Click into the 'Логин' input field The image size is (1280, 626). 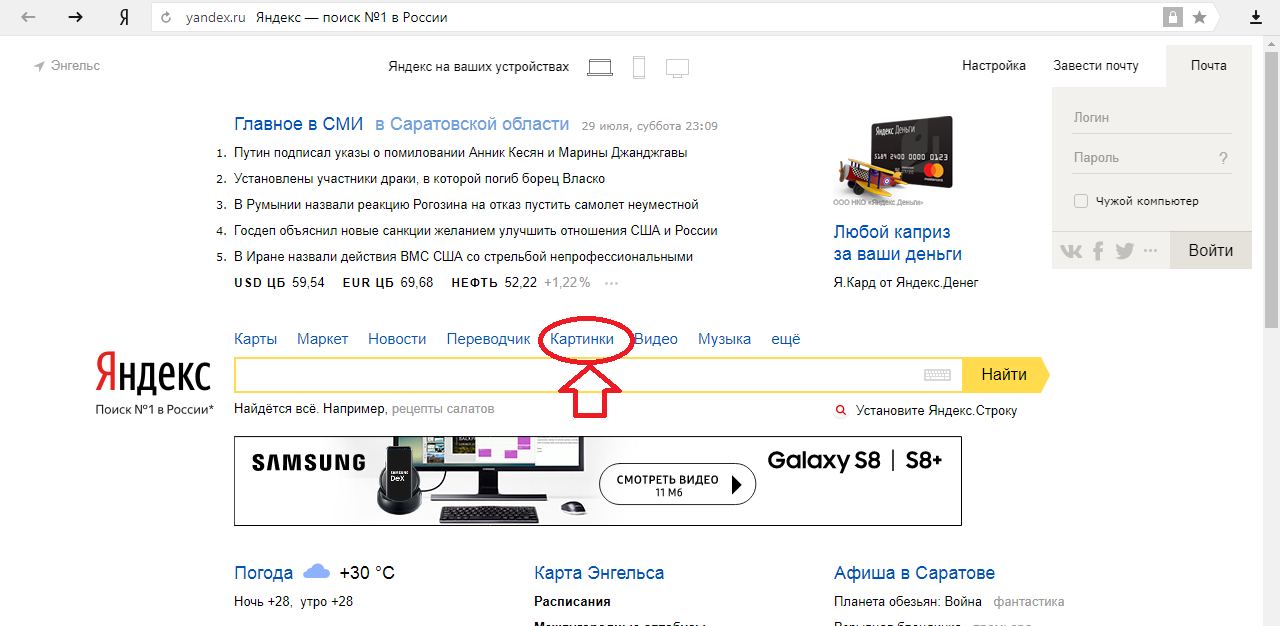pyautogui.click(x=1150, y=118)
